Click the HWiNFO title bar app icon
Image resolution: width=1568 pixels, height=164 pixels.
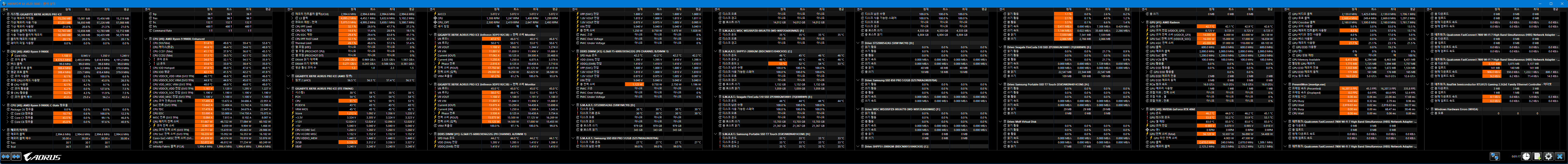[x=3, y=3]
